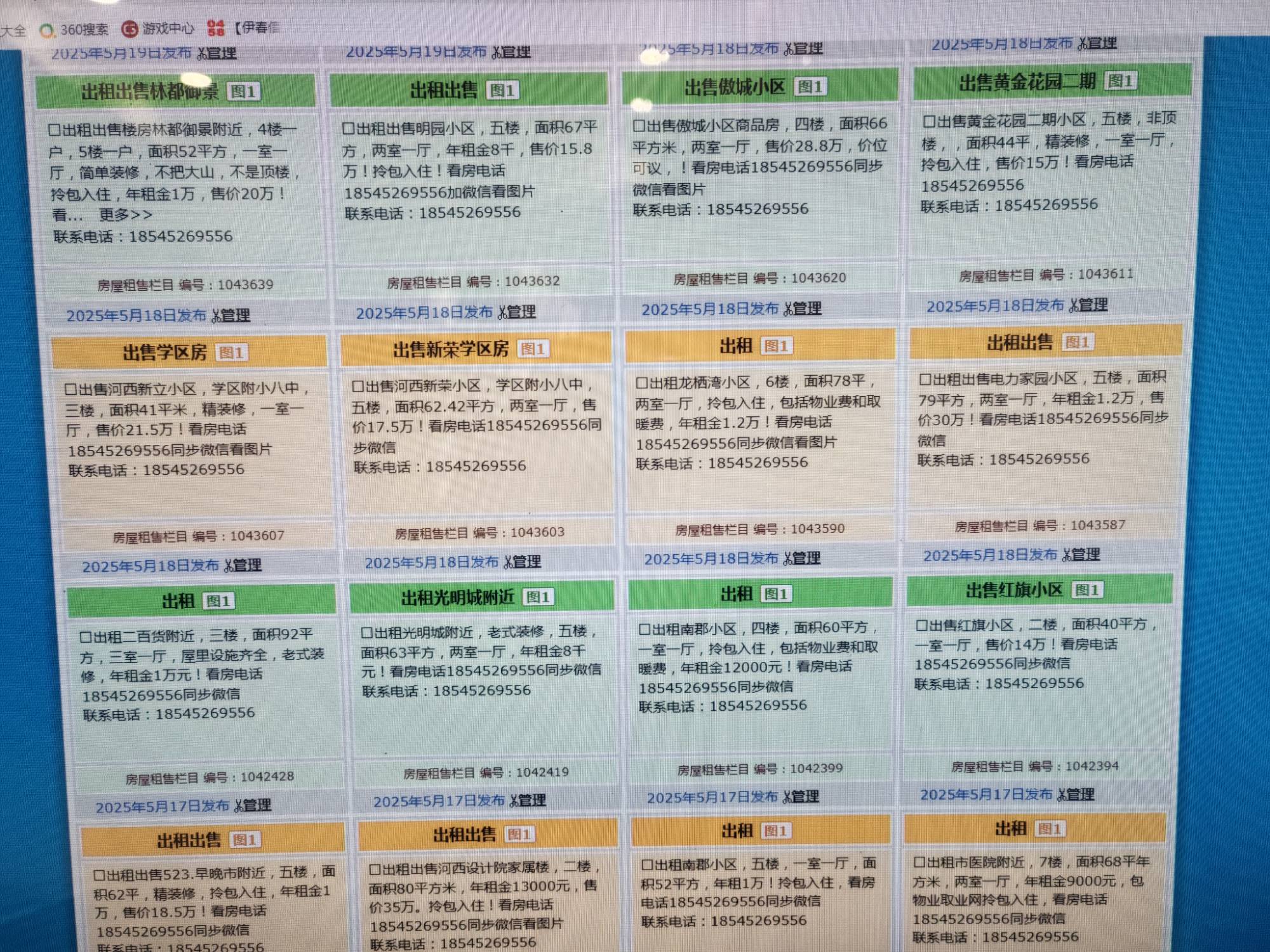
Task: Click 管理 link below listing 1043603
Action: point(523,562)
